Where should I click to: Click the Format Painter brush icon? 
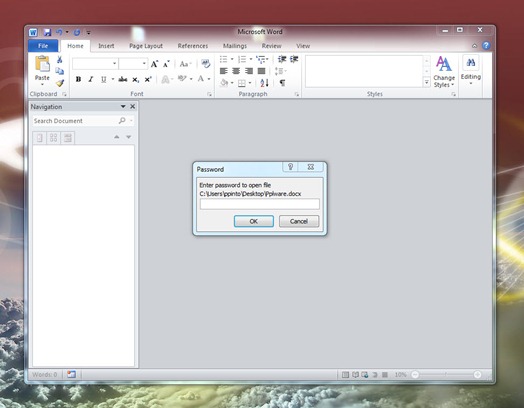[60, 83]
